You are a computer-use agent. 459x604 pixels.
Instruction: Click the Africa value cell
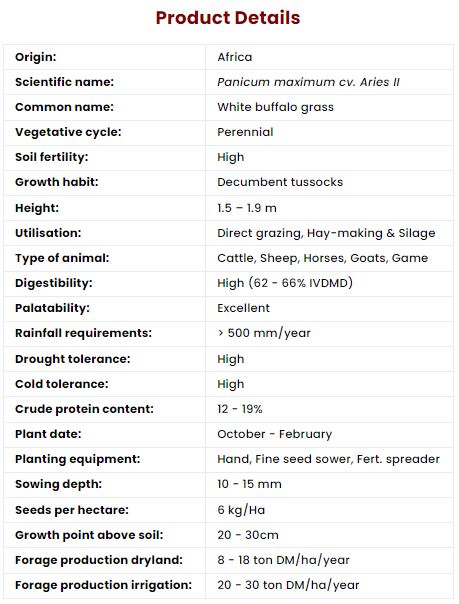pyautogui.click(x=329, y=57)
